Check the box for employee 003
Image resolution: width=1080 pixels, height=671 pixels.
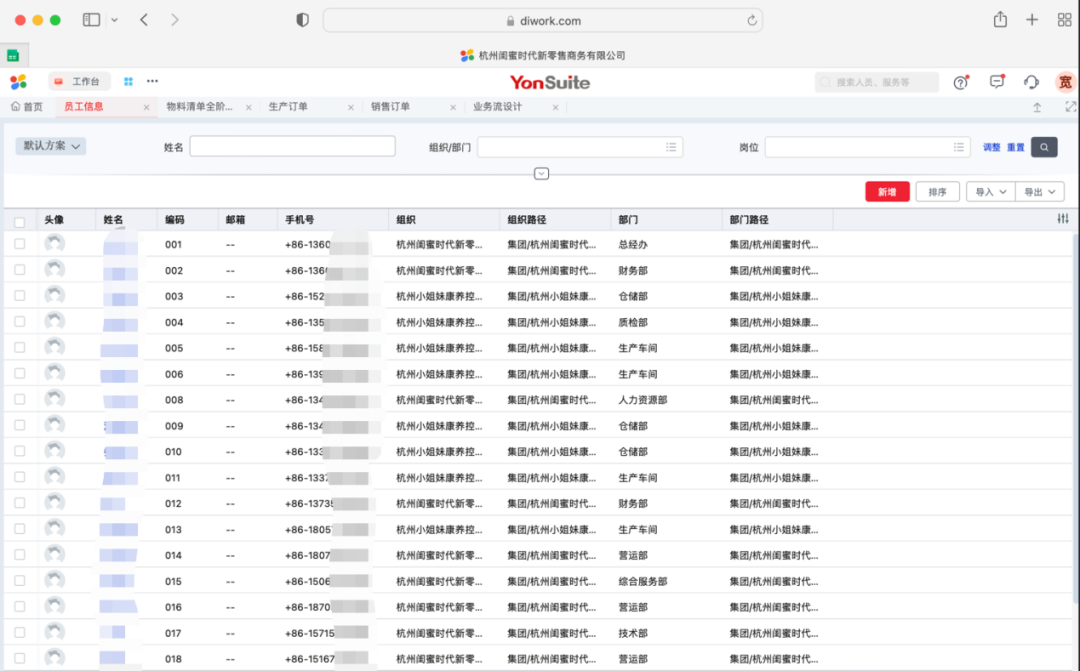pos(19,296)
